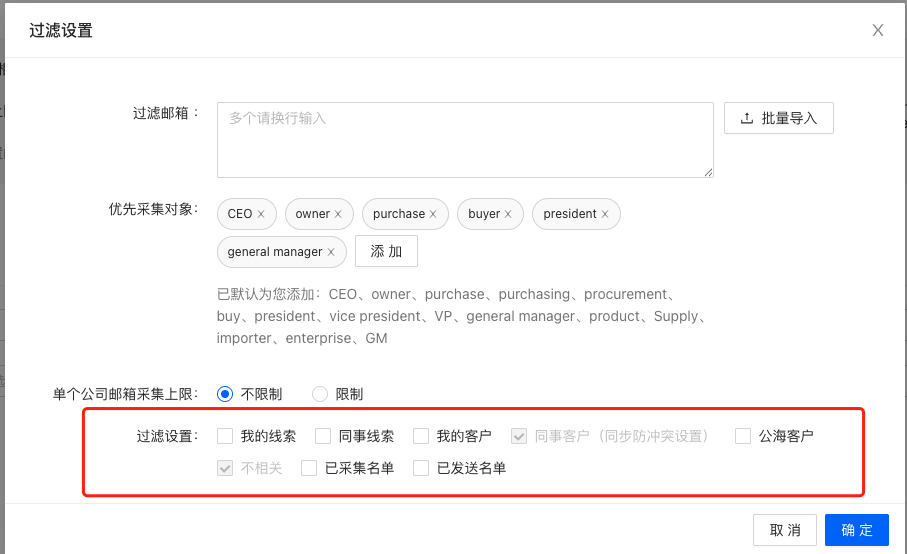Screen dimensions: 907x554
Task: Check the 我的线索 checkbox
Action: (x=225, y=435)
